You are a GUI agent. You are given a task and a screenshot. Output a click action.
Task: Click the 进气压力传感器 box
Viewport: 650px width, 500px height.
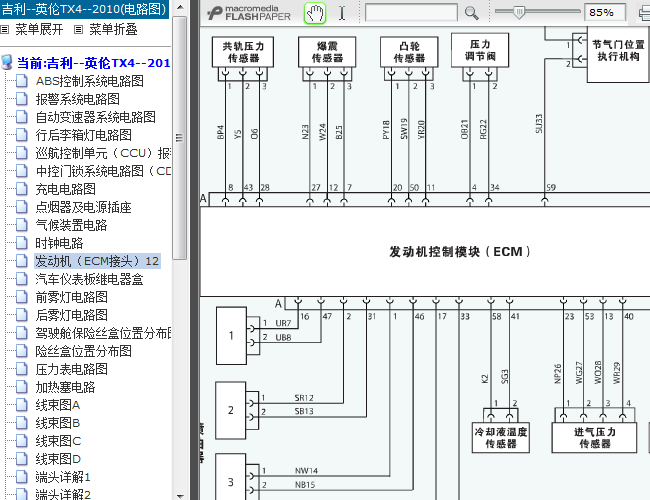[594, 437]
